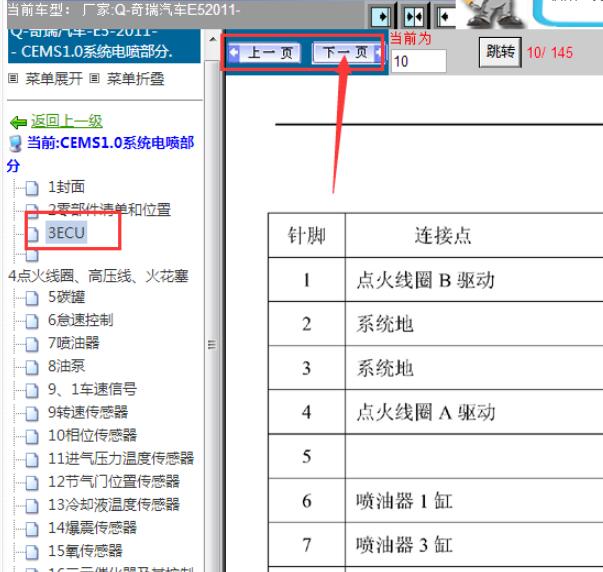Click the first panel-layout icon in top toolbar

(381, 17)
